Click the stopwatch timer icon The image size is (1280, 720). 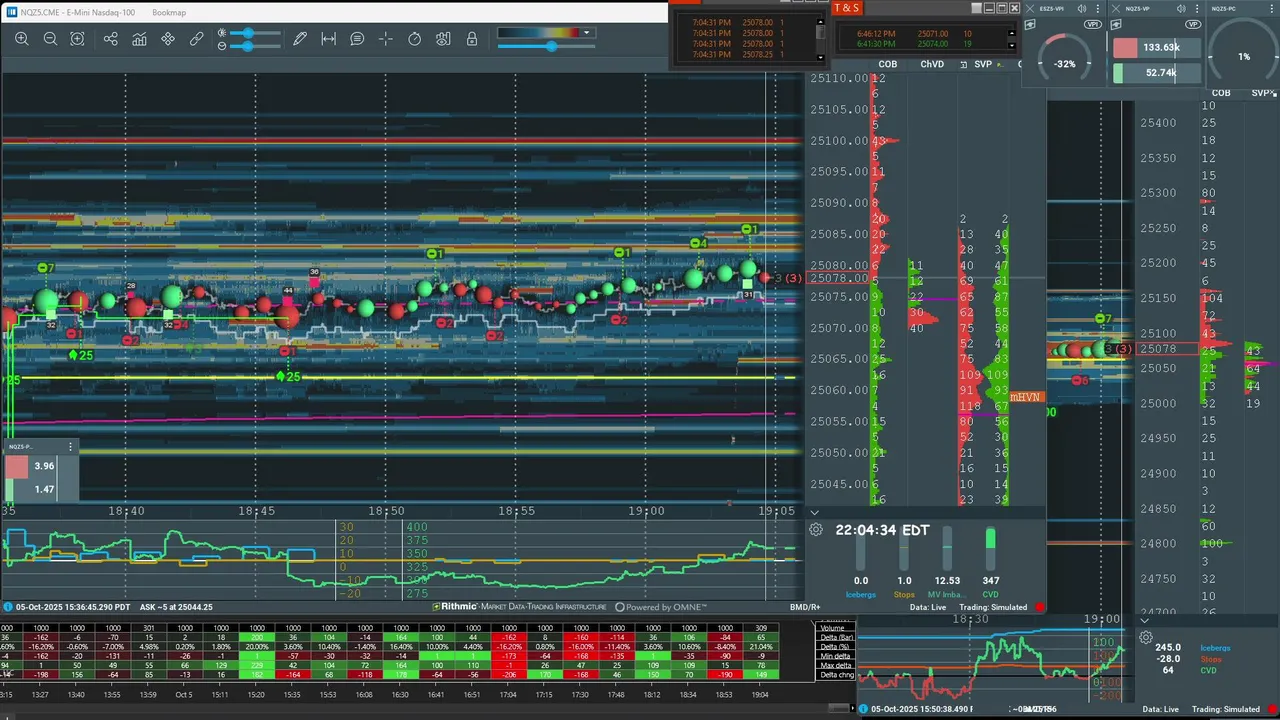click(415, 39)
